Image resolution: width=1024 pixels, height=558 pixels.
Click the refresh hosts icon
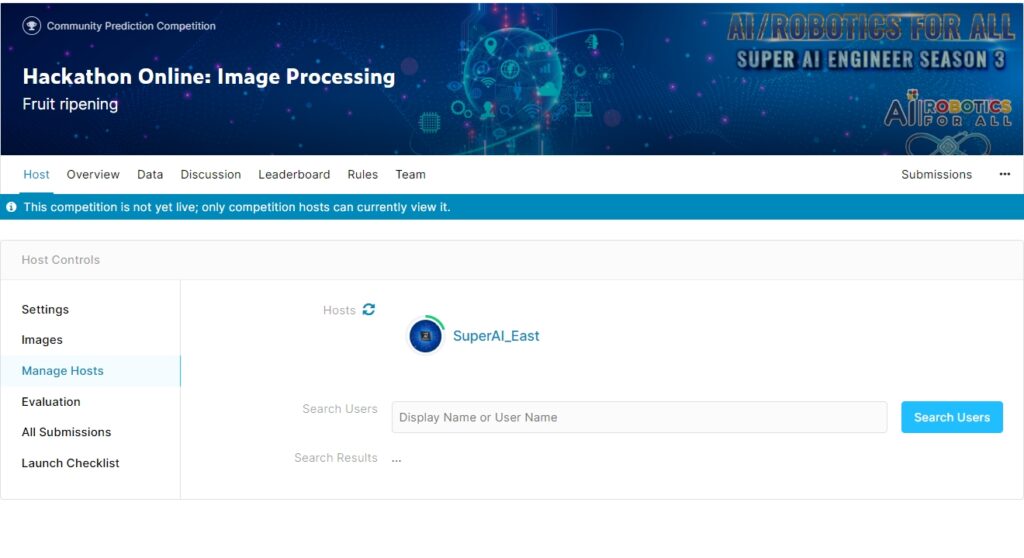[369, 310]
